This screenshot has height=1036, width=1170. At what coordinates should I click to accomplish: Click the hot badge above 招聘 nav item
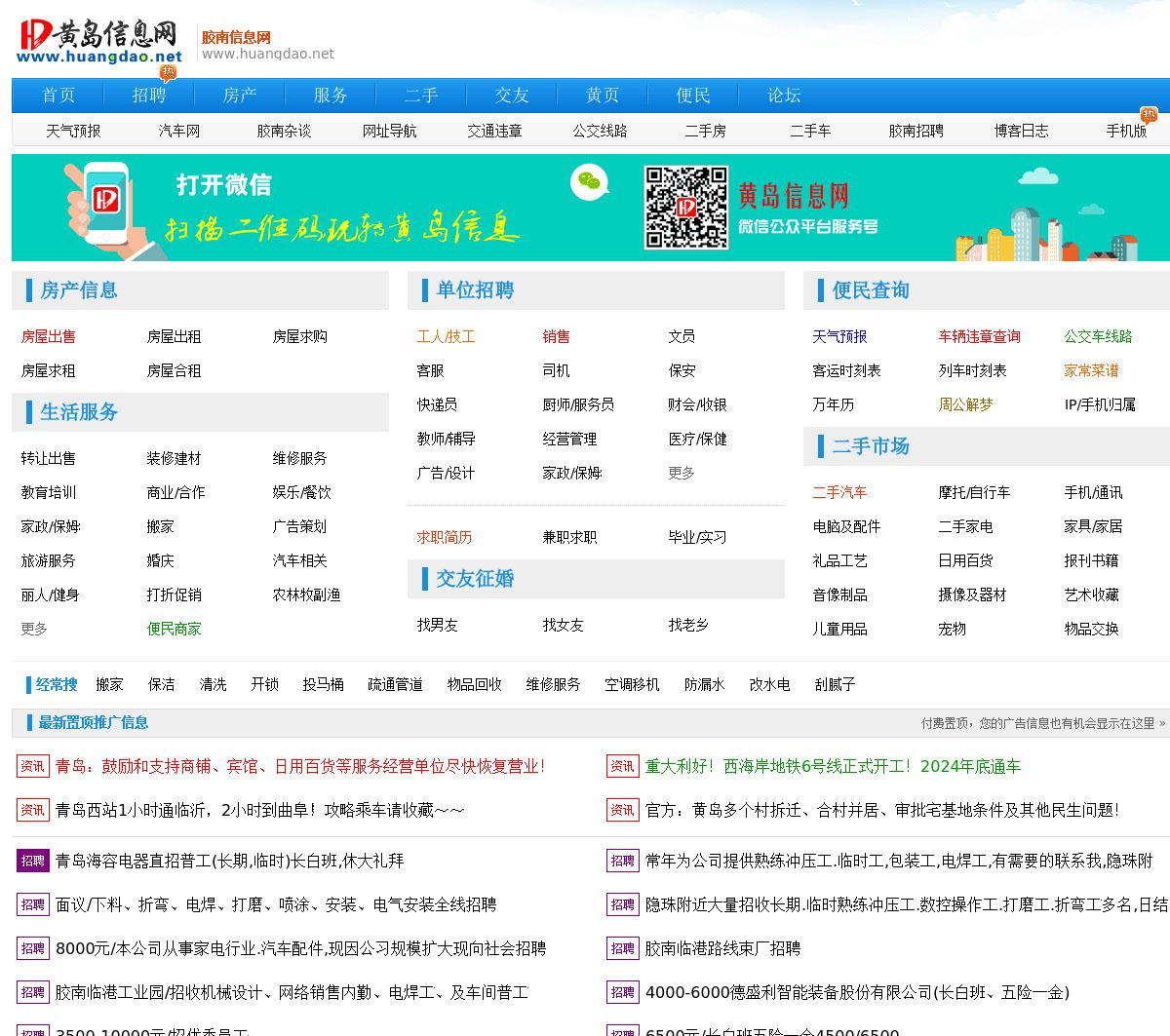(x=168, y=72)
